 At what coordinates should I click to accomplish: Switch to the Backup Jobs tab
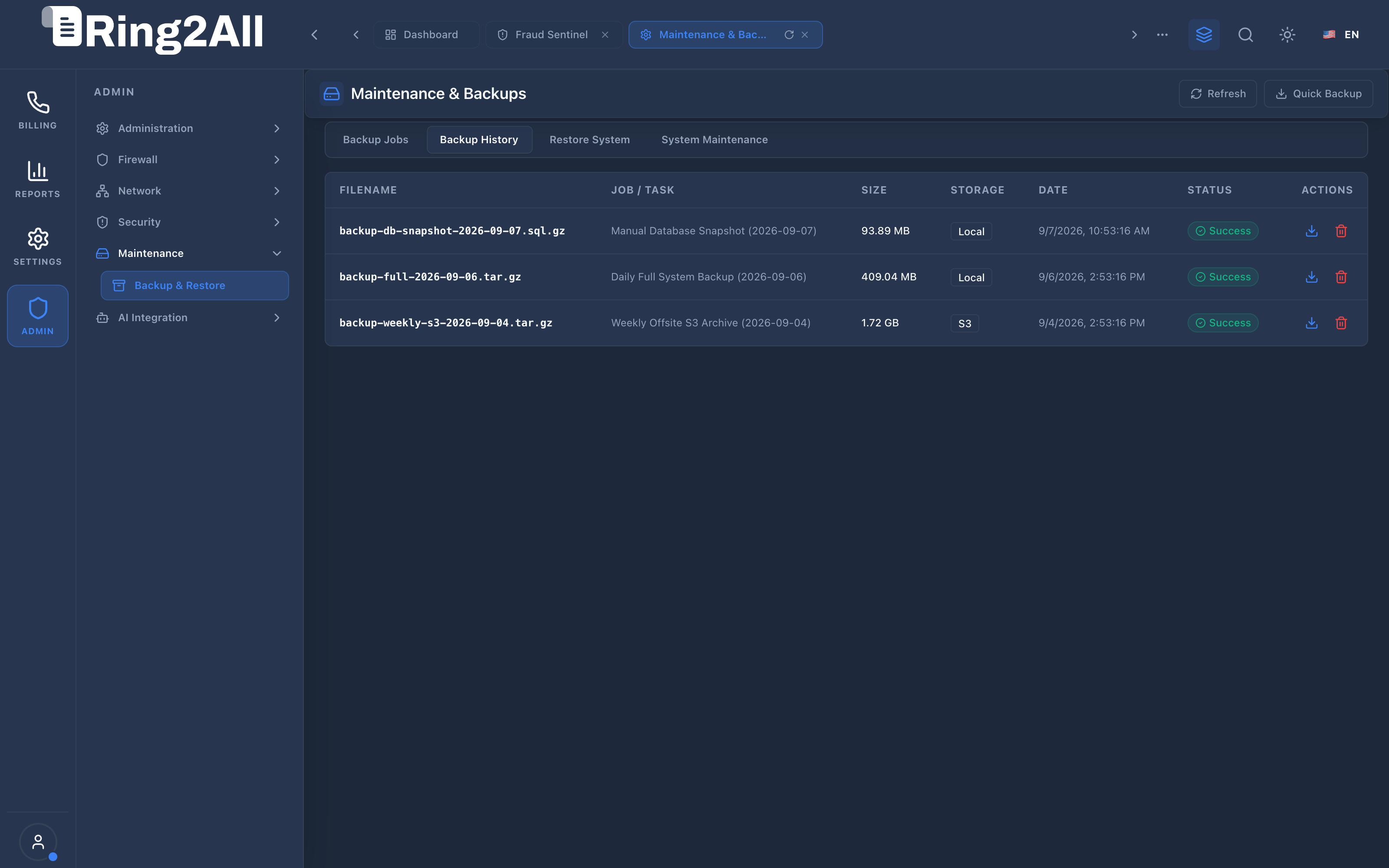pos(375,139)
